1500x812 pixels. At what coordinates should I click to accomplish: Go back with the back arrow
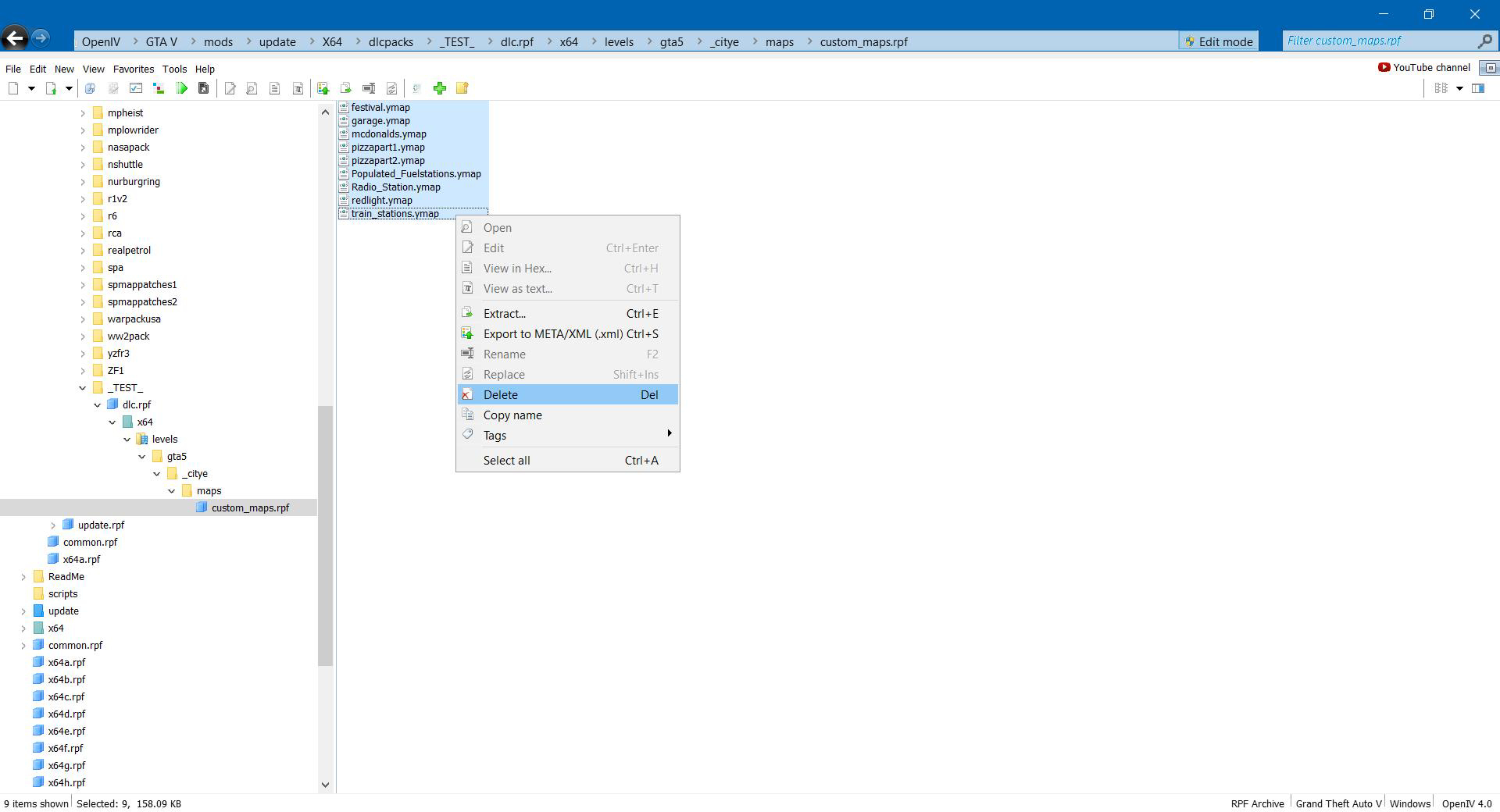tap(15, 38)
